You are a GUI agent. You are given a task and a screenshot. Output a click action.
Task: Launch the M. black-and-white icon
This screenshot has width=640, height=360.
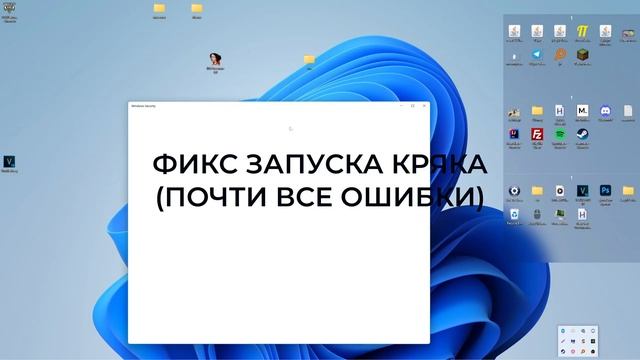click(x=582, y=111)
